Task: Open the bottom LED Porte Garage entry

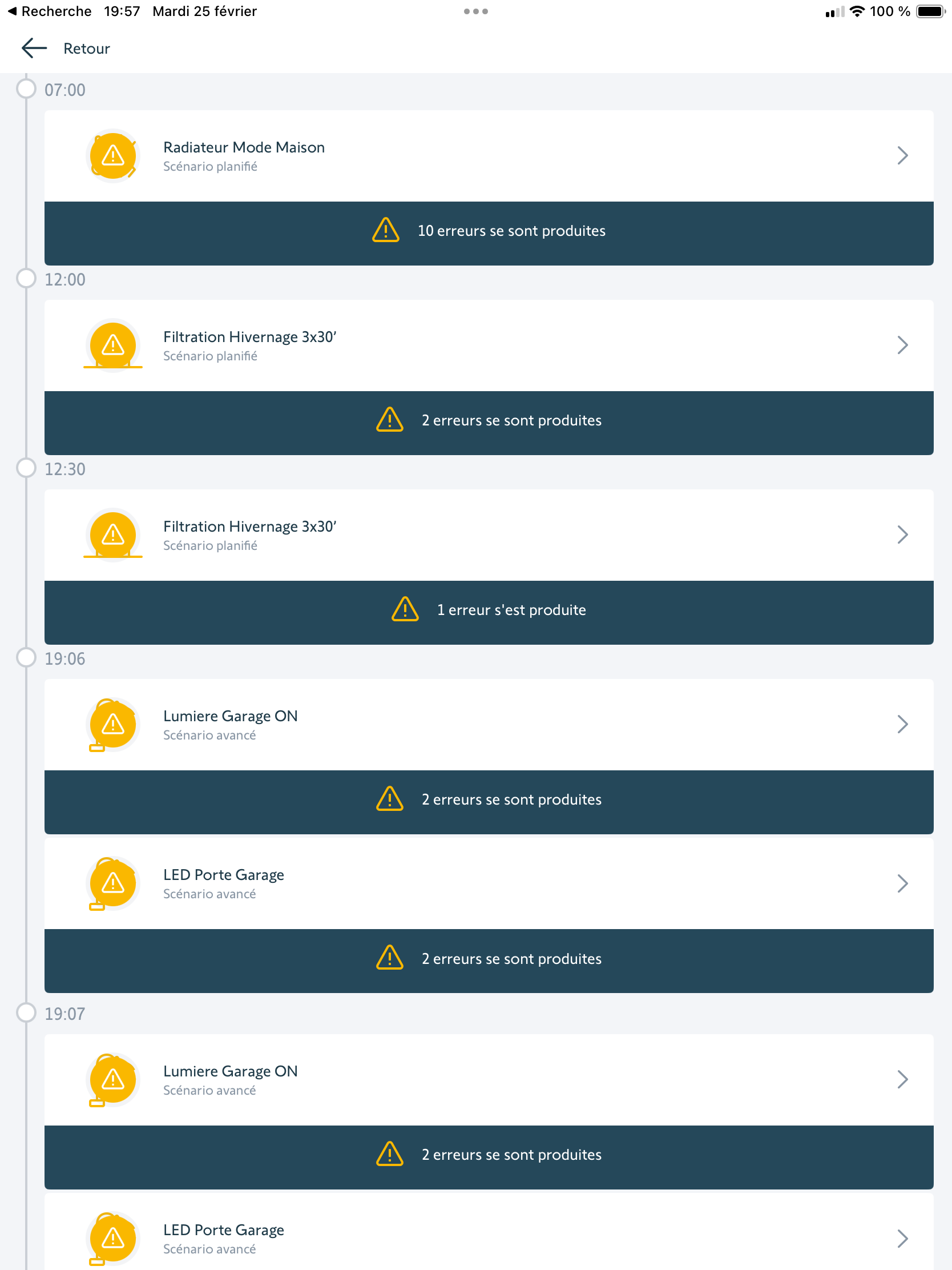Action: click(489, 1237)
